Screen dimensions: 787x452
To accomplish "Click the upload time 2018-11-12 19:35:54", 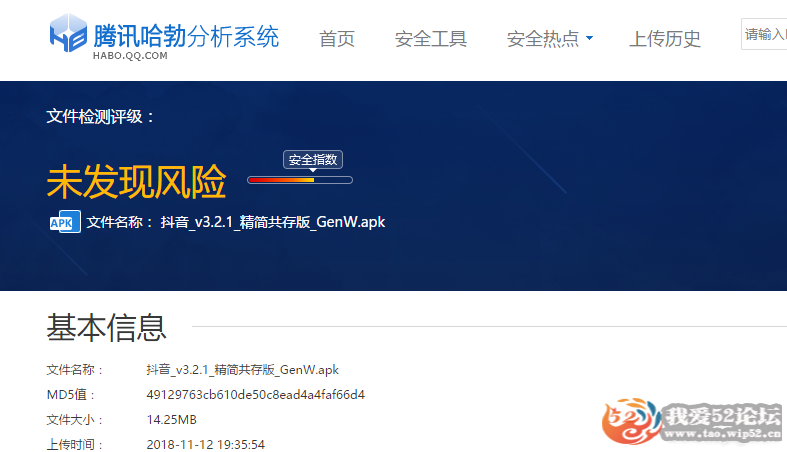I will coord(205,444).
